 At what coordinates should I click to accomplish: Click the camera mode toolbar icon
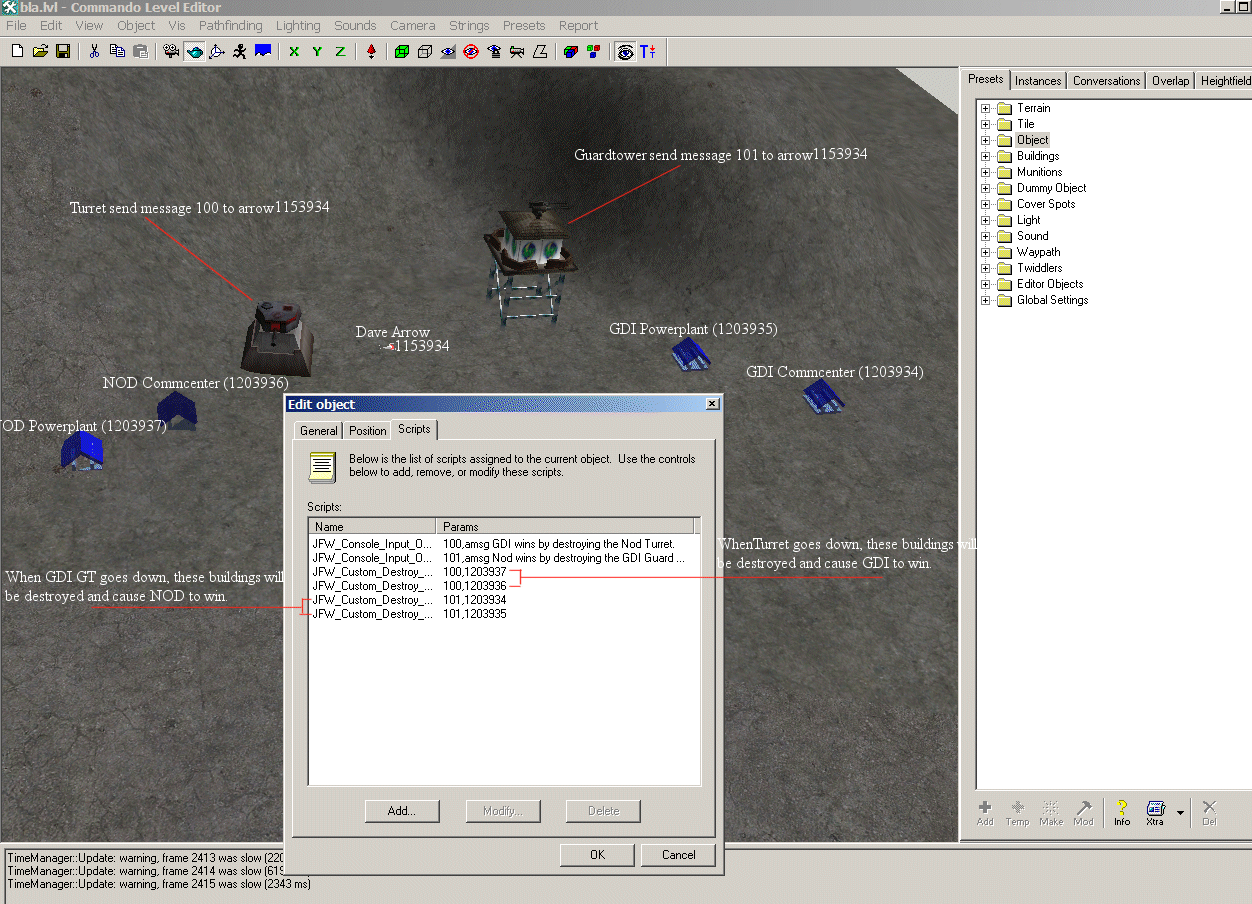(x=171, y=51)
